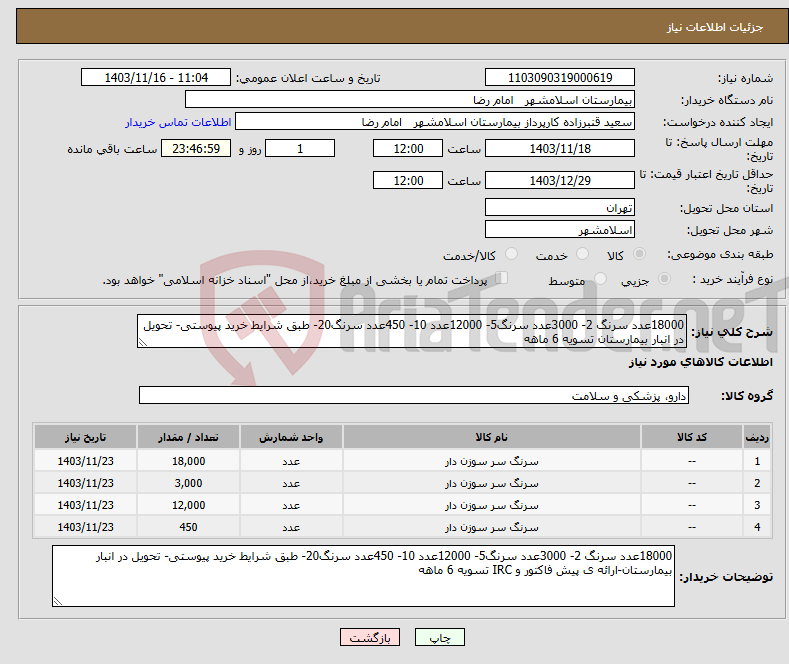Click the شرح کلی نیاز description textarea

coord(412,331)
